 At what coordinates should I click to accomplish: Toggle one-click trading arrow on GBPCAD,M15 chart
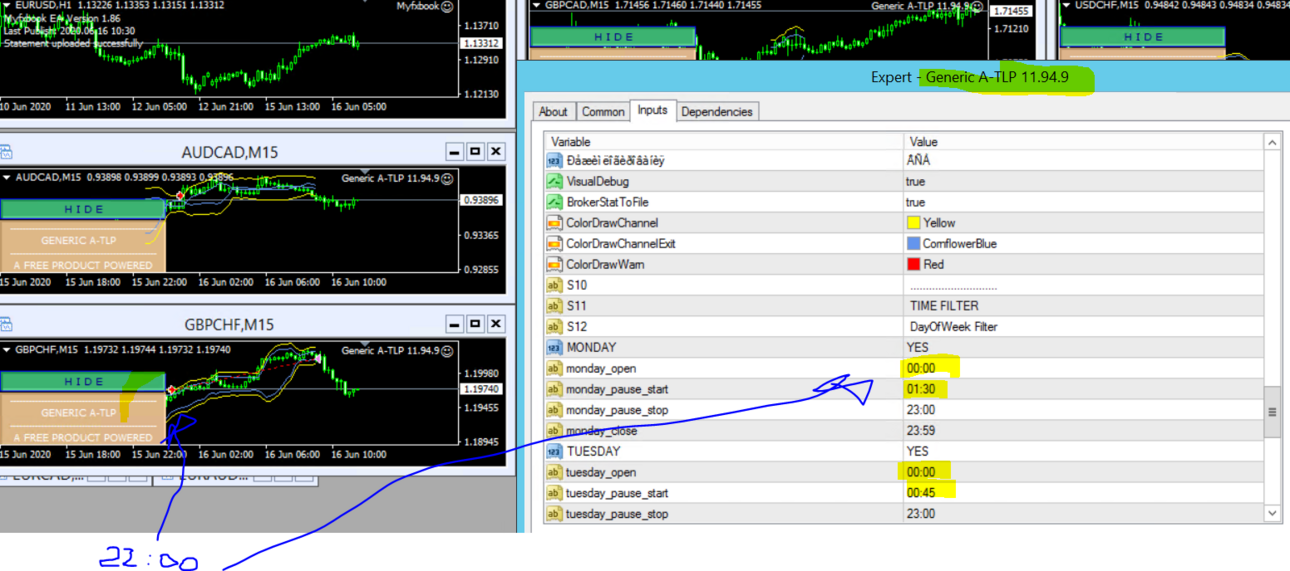click(x=537, y=6)
